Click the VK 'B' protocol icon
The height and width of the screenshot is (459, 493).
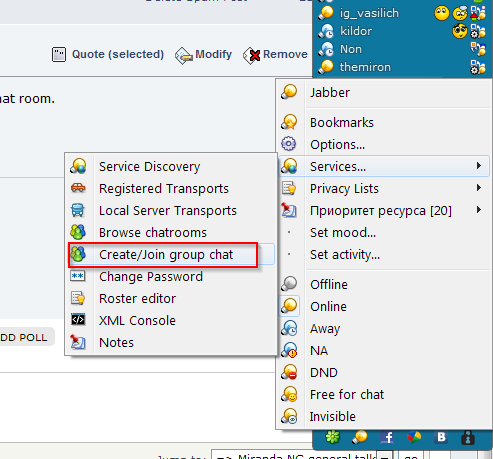point(441,437)
